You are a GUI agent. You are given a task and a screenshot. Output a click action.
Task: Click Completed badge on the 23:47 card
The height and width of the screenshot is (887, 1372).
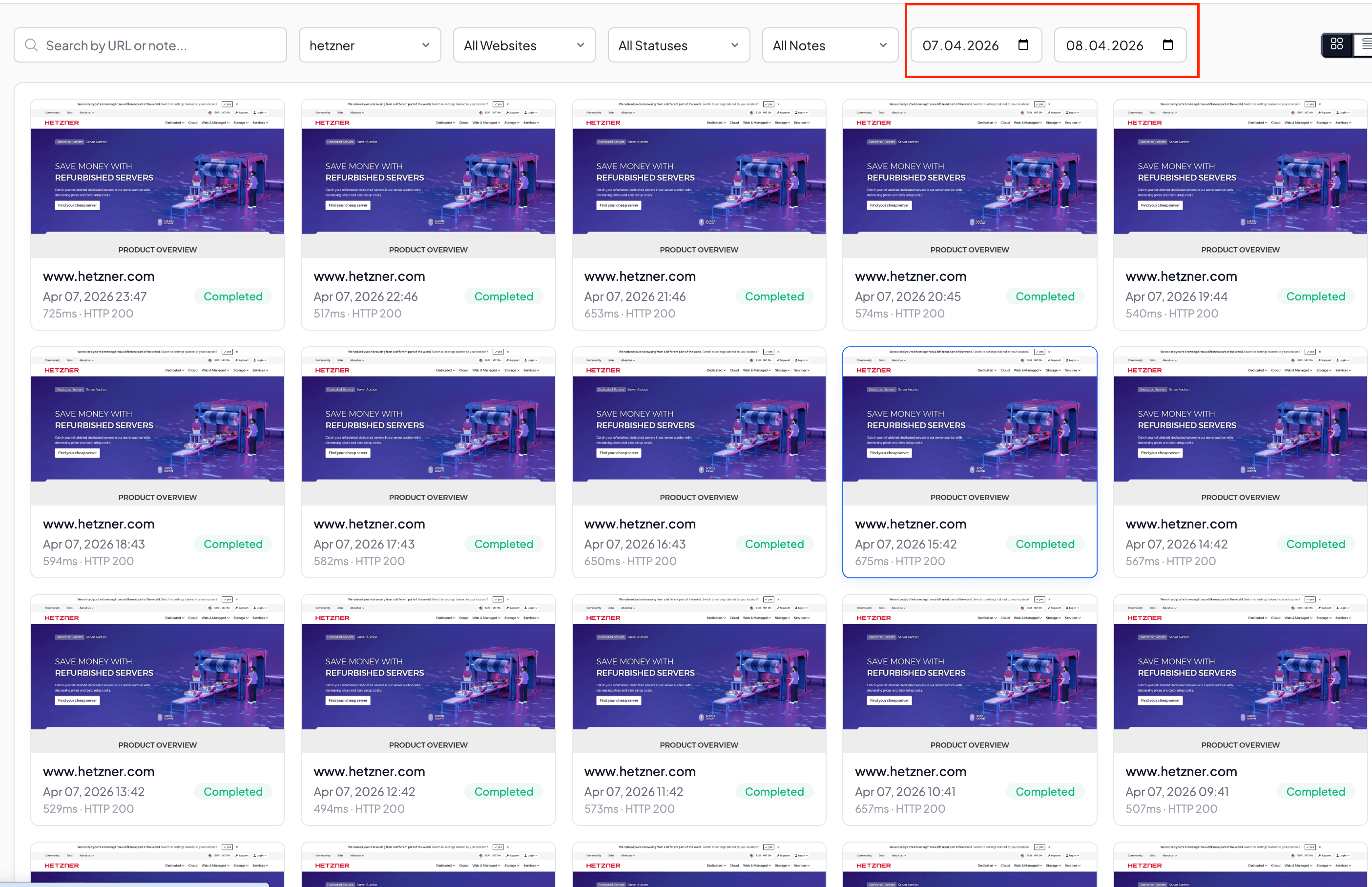pos(233,296)
